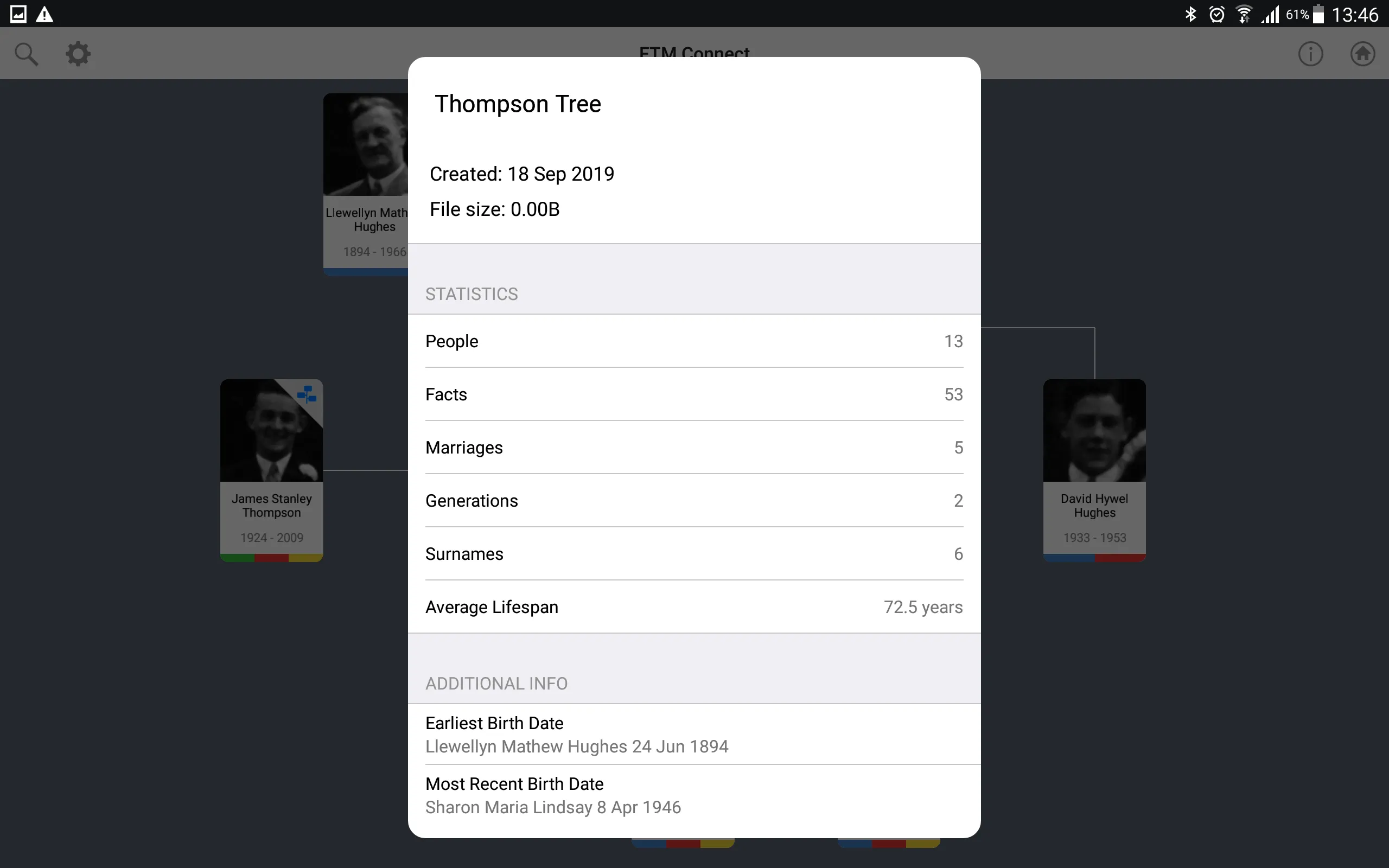This screenshot has width=1389, height=868.
Task: Select the People statistic row
Action: coord(694,341)
